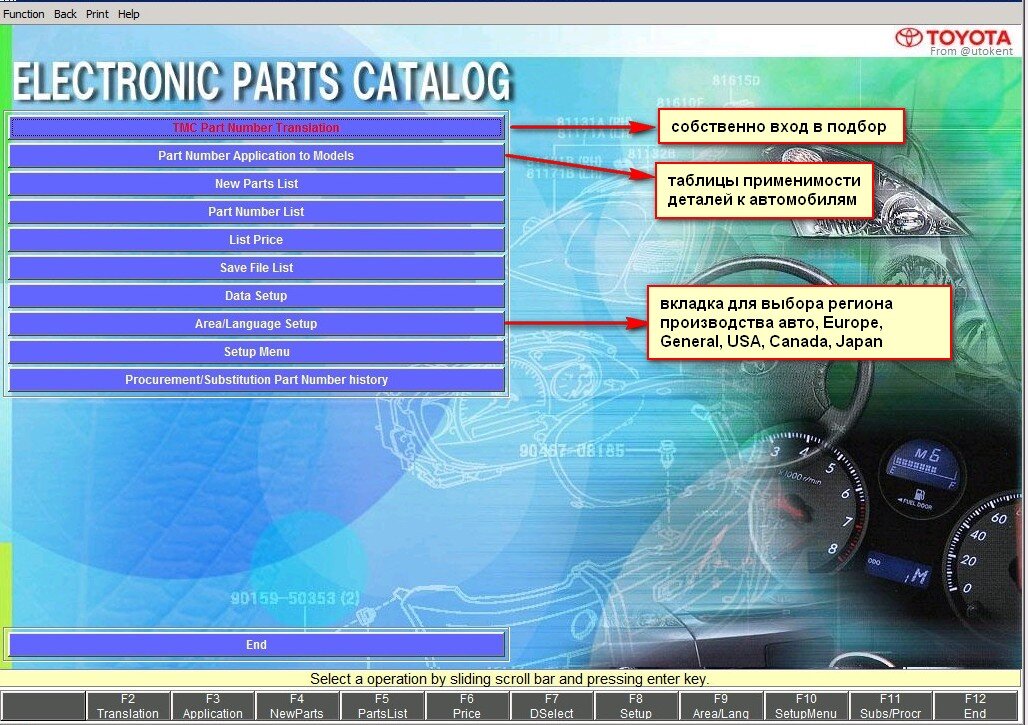Click the 'Select a operation' status message

[x=509, y=679]
